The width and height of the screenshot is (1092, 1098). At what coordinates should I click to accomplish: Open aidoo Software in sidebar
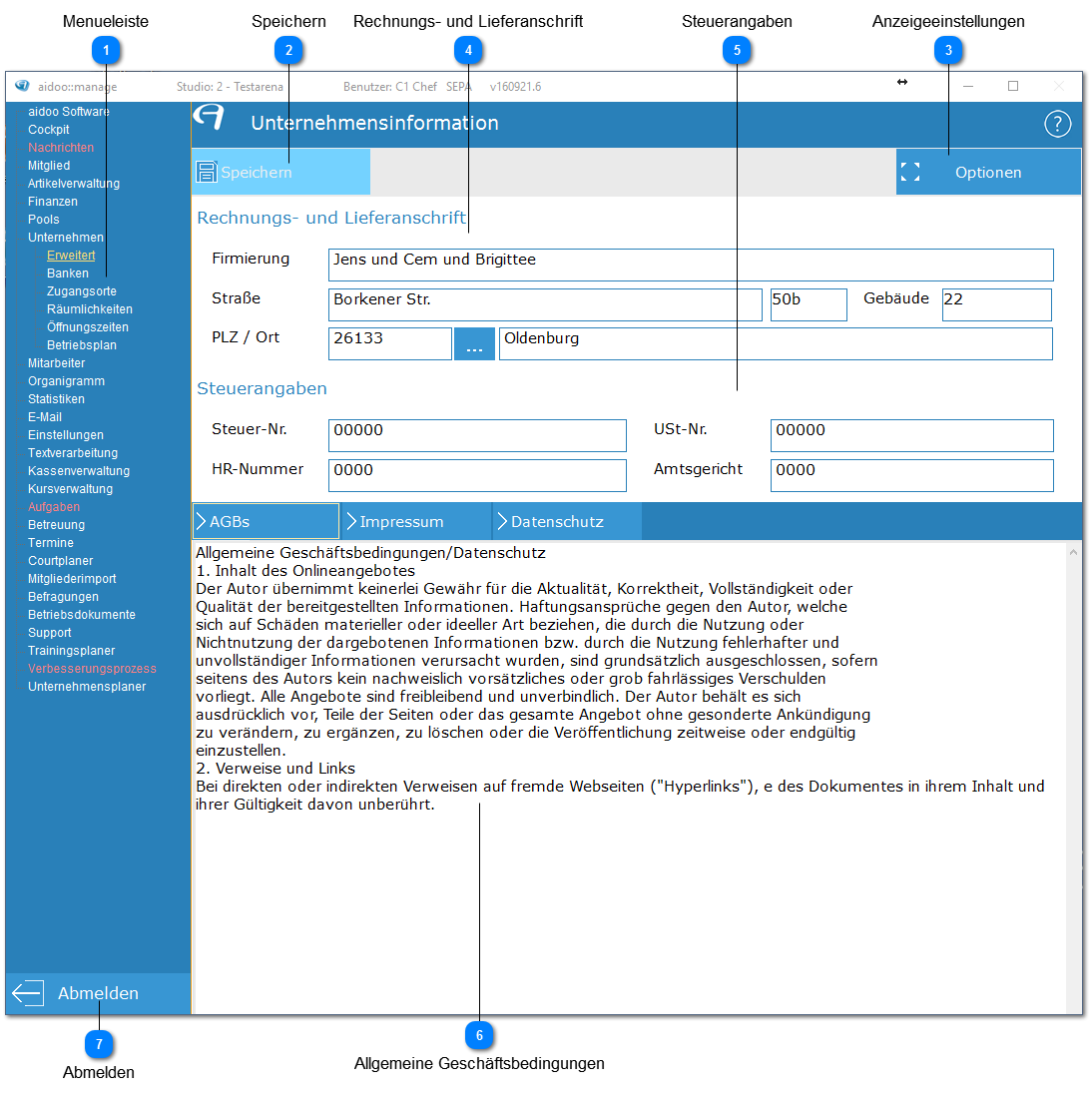(69, 112)
